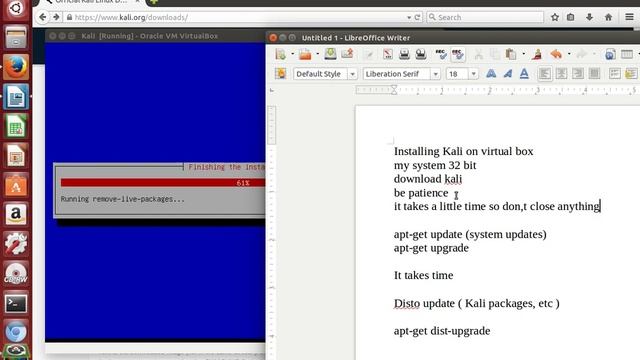
Task: Click the Clone formatting paintbrush icon
Action: [537, 54]
